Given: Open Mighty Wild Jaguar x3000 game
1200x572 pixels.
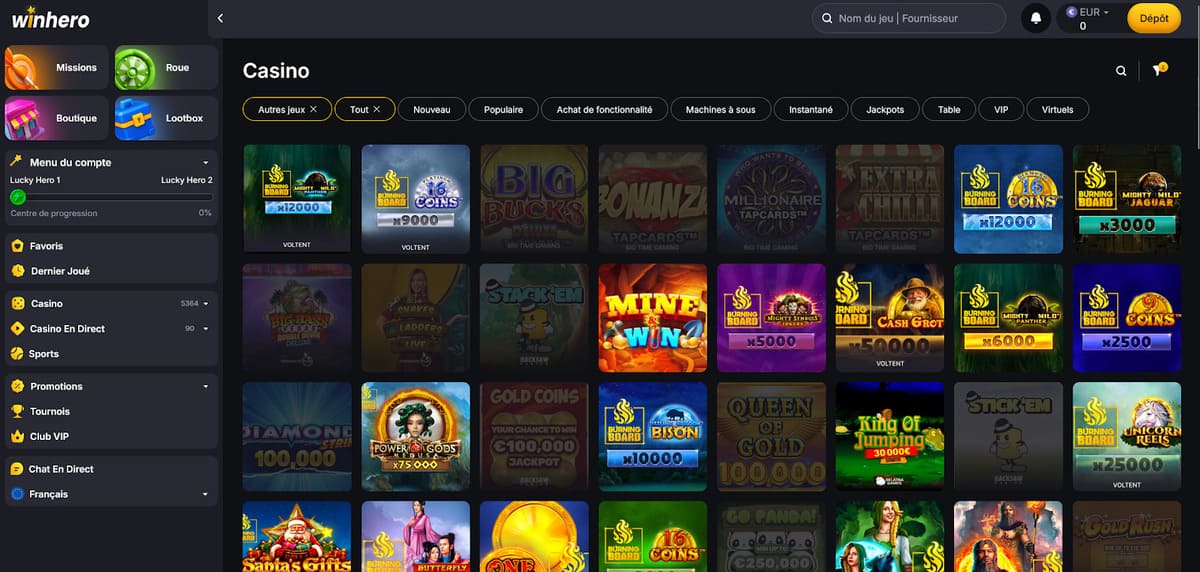Looking at the screenshot, I should [1126, 198].
